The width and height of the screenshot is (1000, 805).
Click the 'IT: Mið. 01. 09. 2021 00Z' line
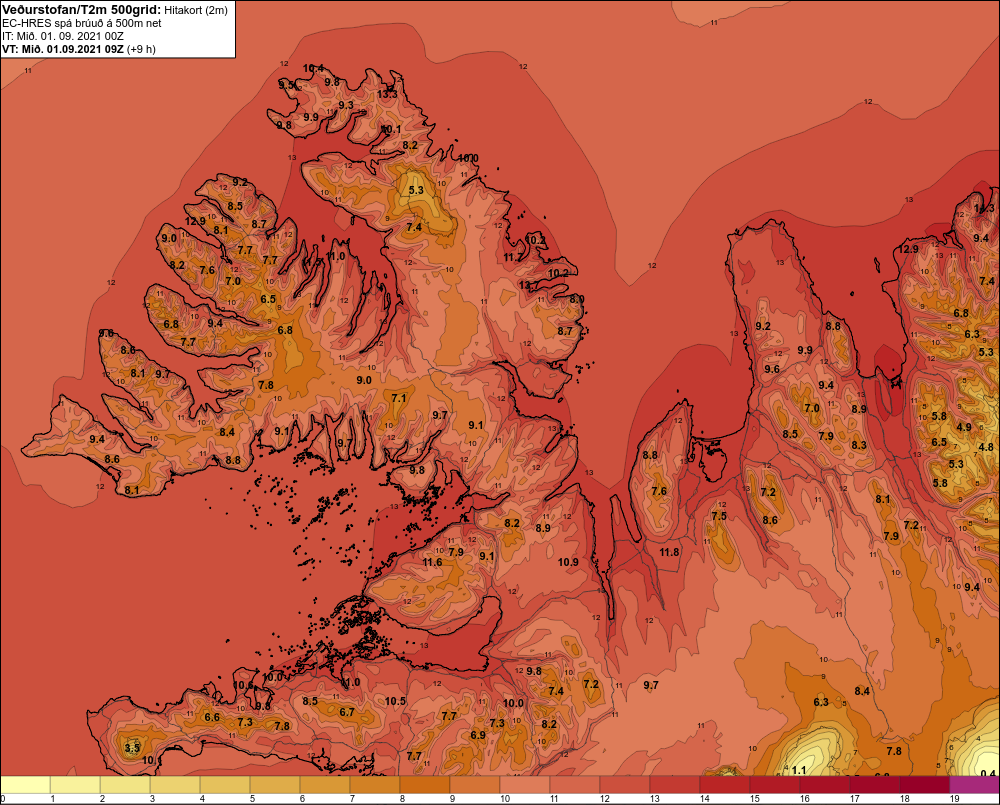point(62,36)
